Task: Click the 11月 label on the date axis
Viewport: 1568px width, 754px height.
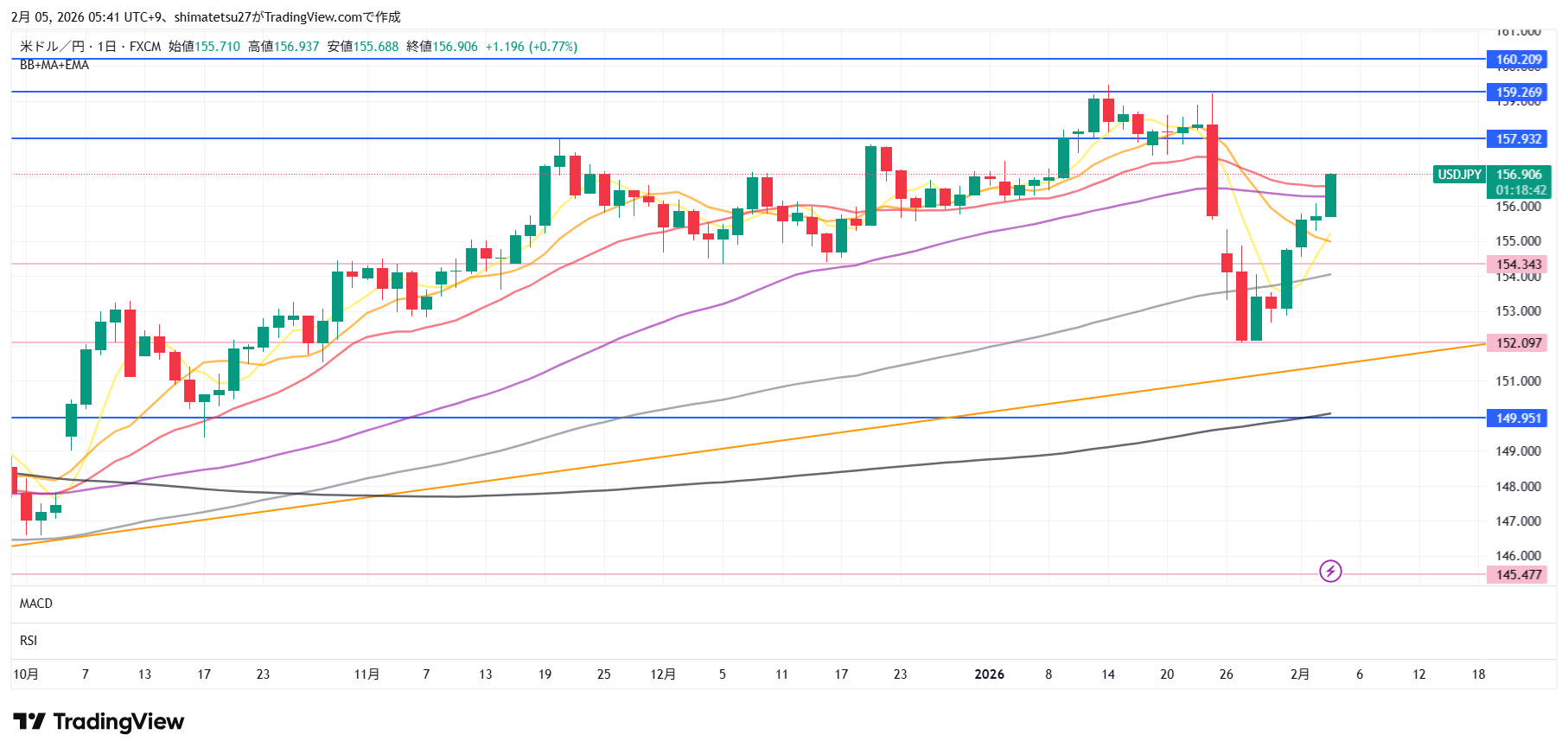Action: tap(367, 674)
